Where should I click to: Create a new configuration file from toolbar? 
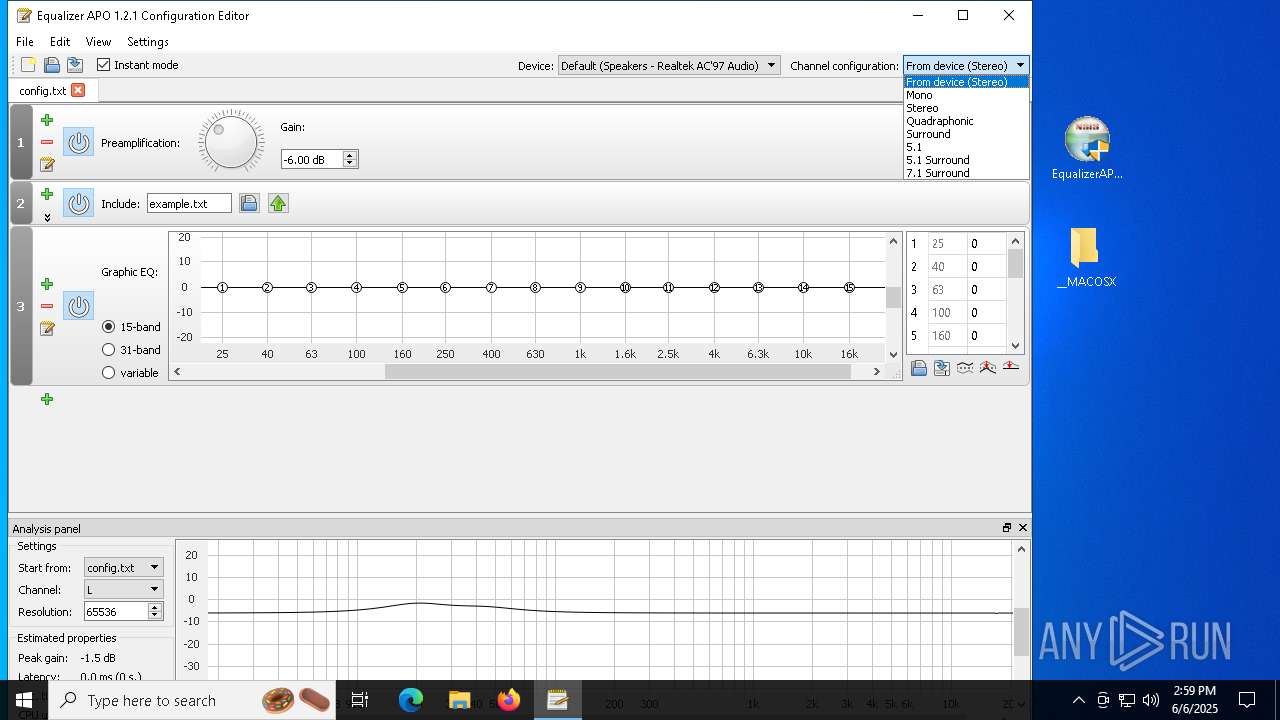28,65
